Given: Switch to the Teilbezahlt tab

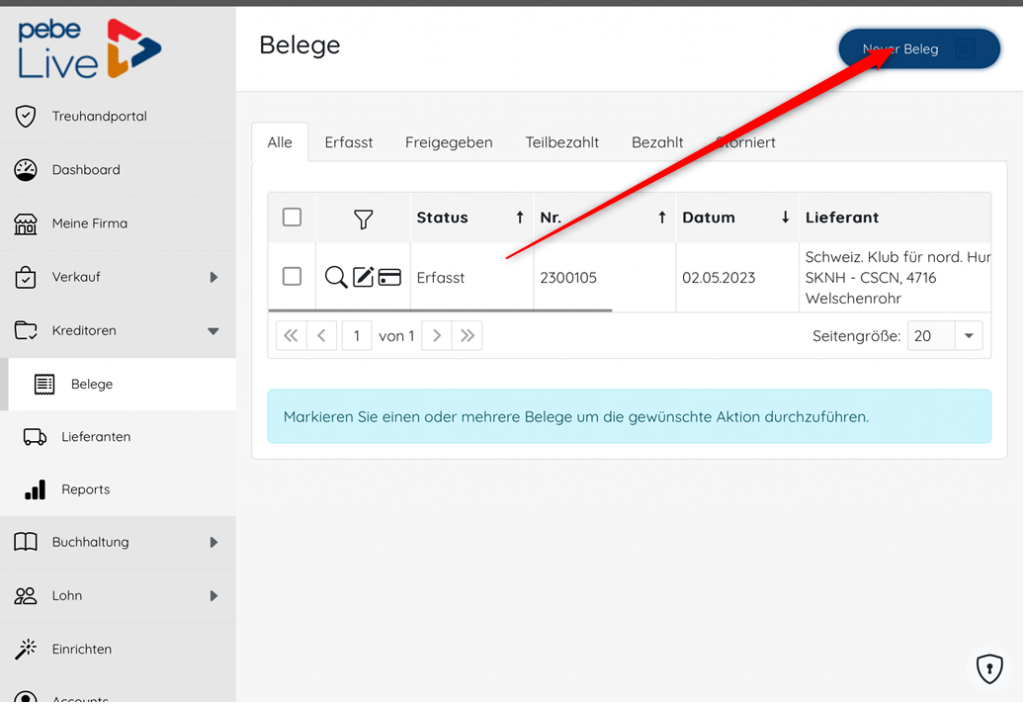Looking at the screenshot, I should click(x=562, y=142).
